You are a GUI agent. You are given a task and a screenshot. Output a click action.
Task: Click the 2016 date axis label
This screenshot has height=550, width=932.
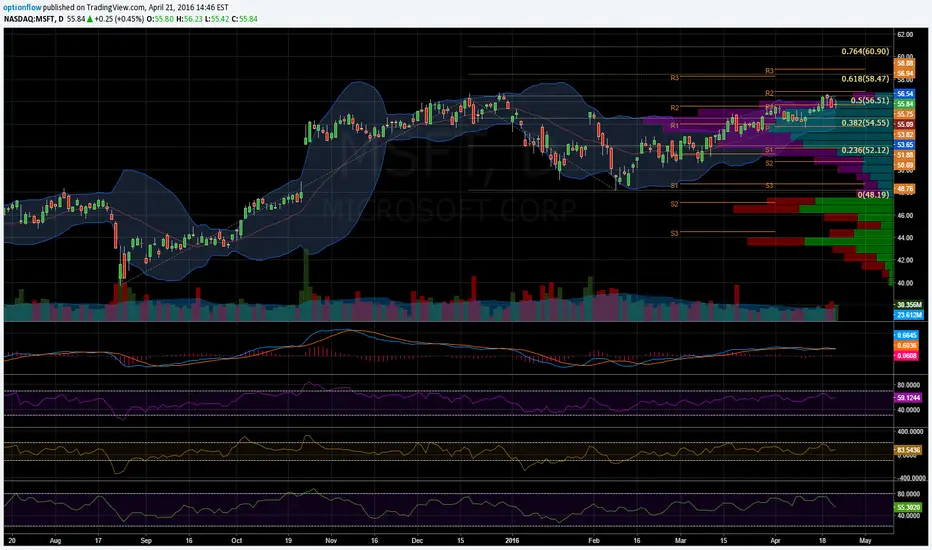tap(512, 541)
